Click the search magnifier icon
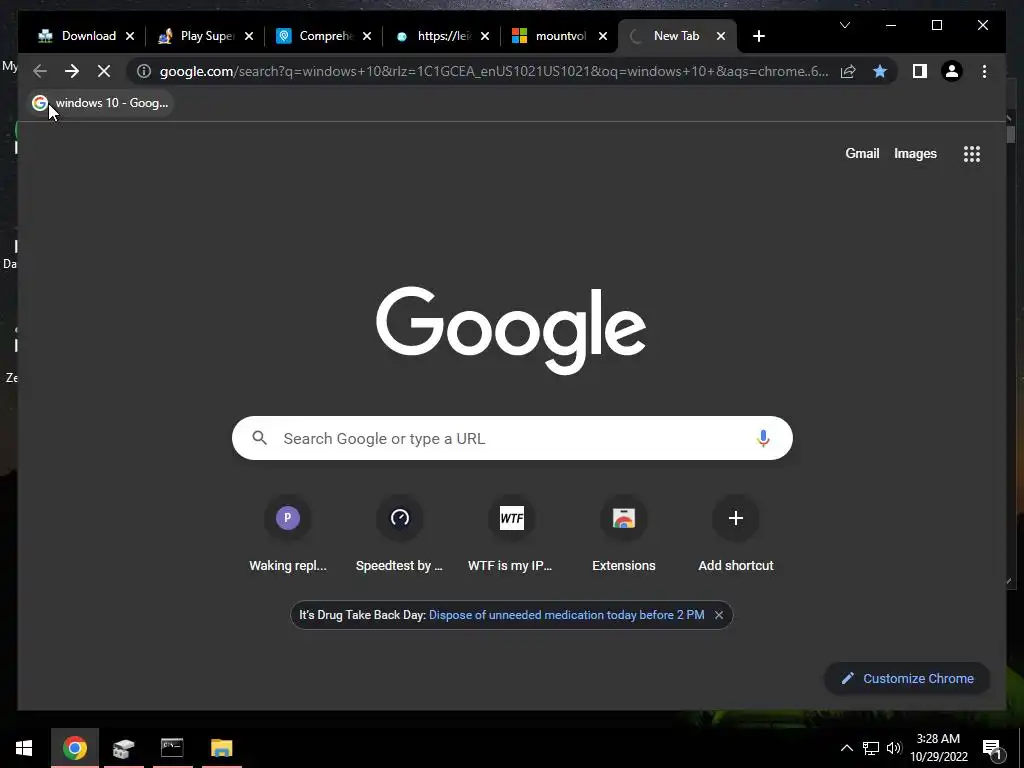Screen dimensions: 1024x768 click(259, 438)
